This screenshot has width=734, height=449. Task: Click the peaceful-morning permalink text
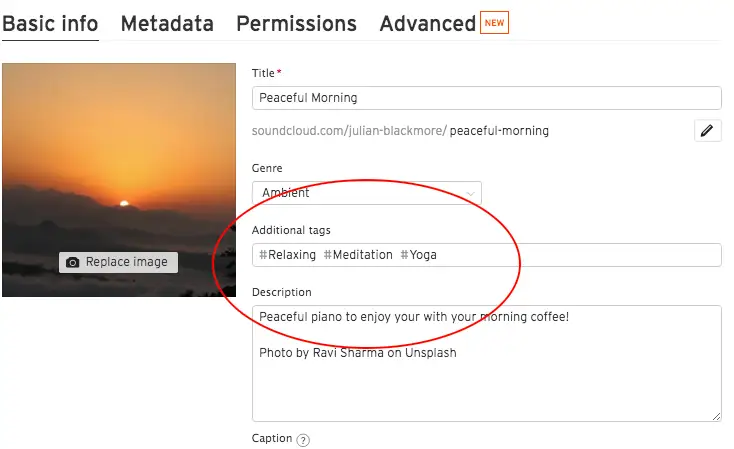499,131
